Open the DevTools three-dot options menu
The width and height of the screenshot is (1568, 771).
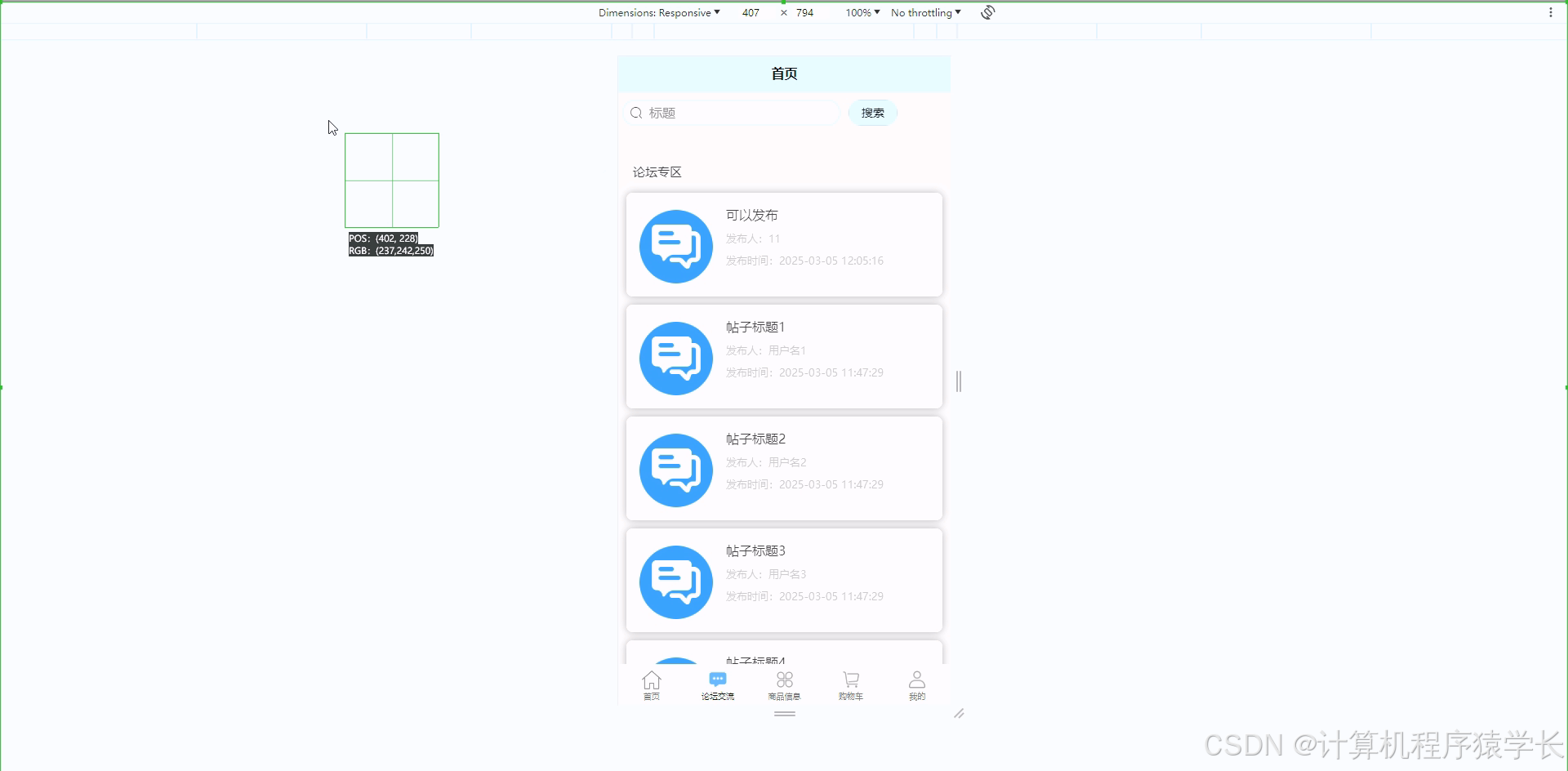[x=1551, y=12]
